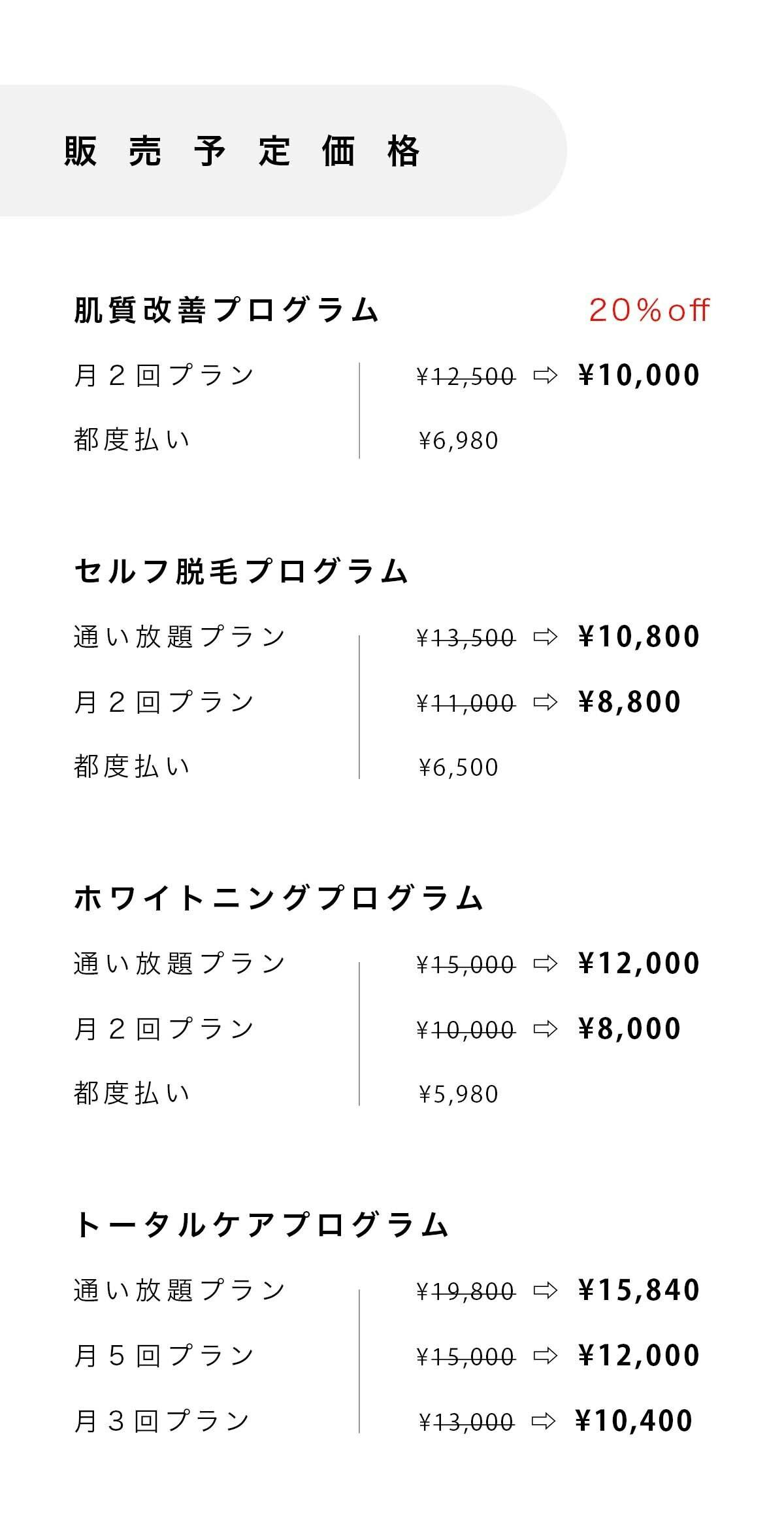Select the red 20%off label
This screenshot has height=1517, width=784.
pyautogui.click(x=649, y=310)
